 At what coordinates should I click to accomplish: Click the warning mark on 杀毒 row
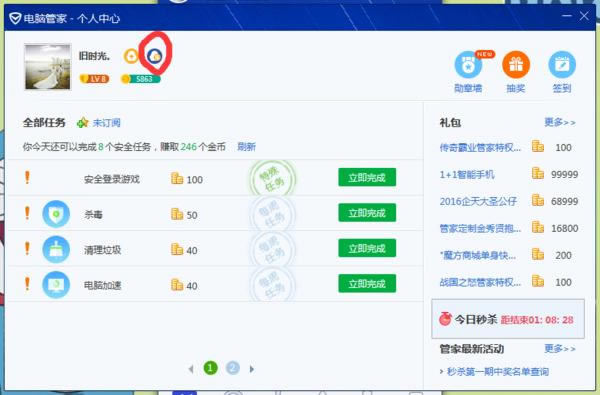[x=27, y=213]
